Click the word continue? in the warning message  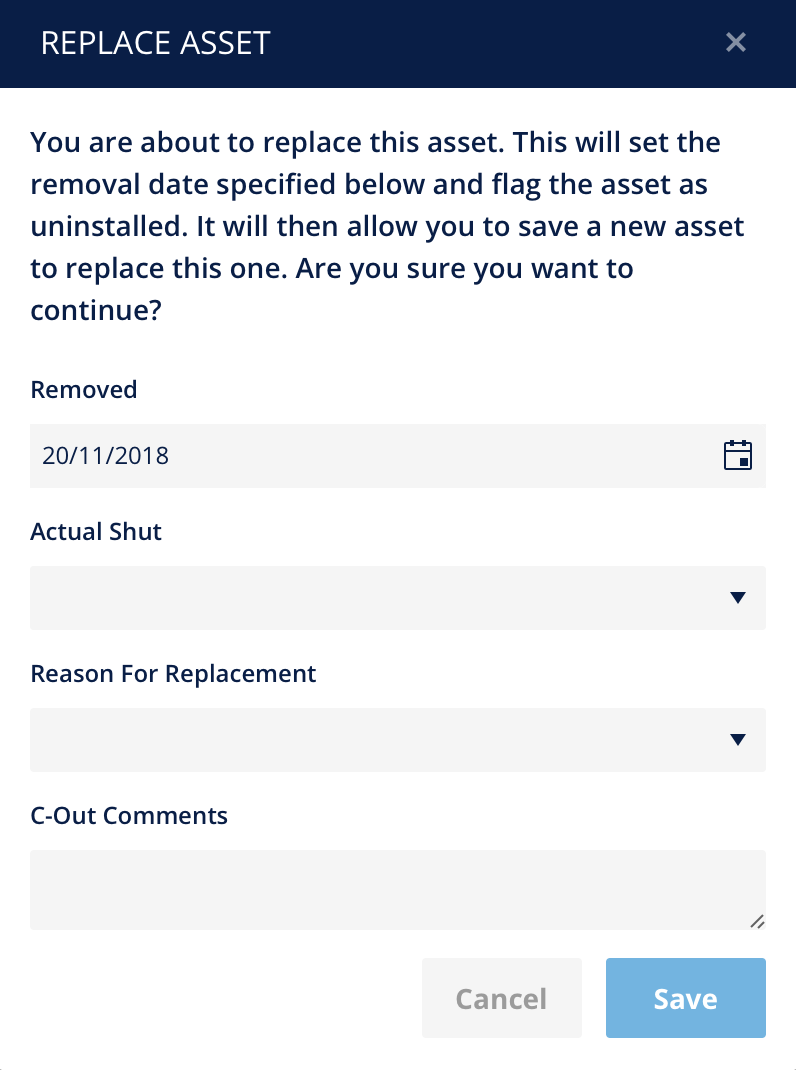point(96,310)
